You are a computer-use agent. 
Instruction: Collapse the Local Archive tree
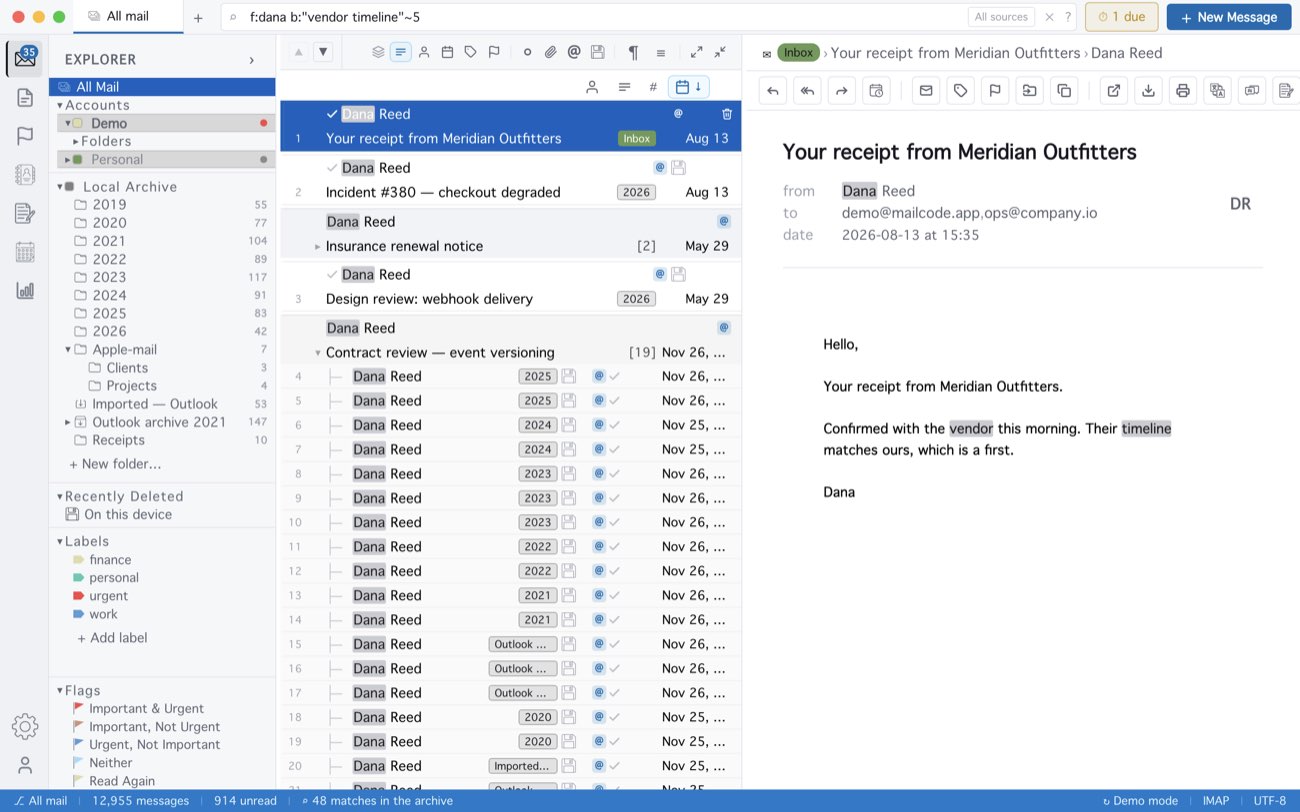(60, 187)
